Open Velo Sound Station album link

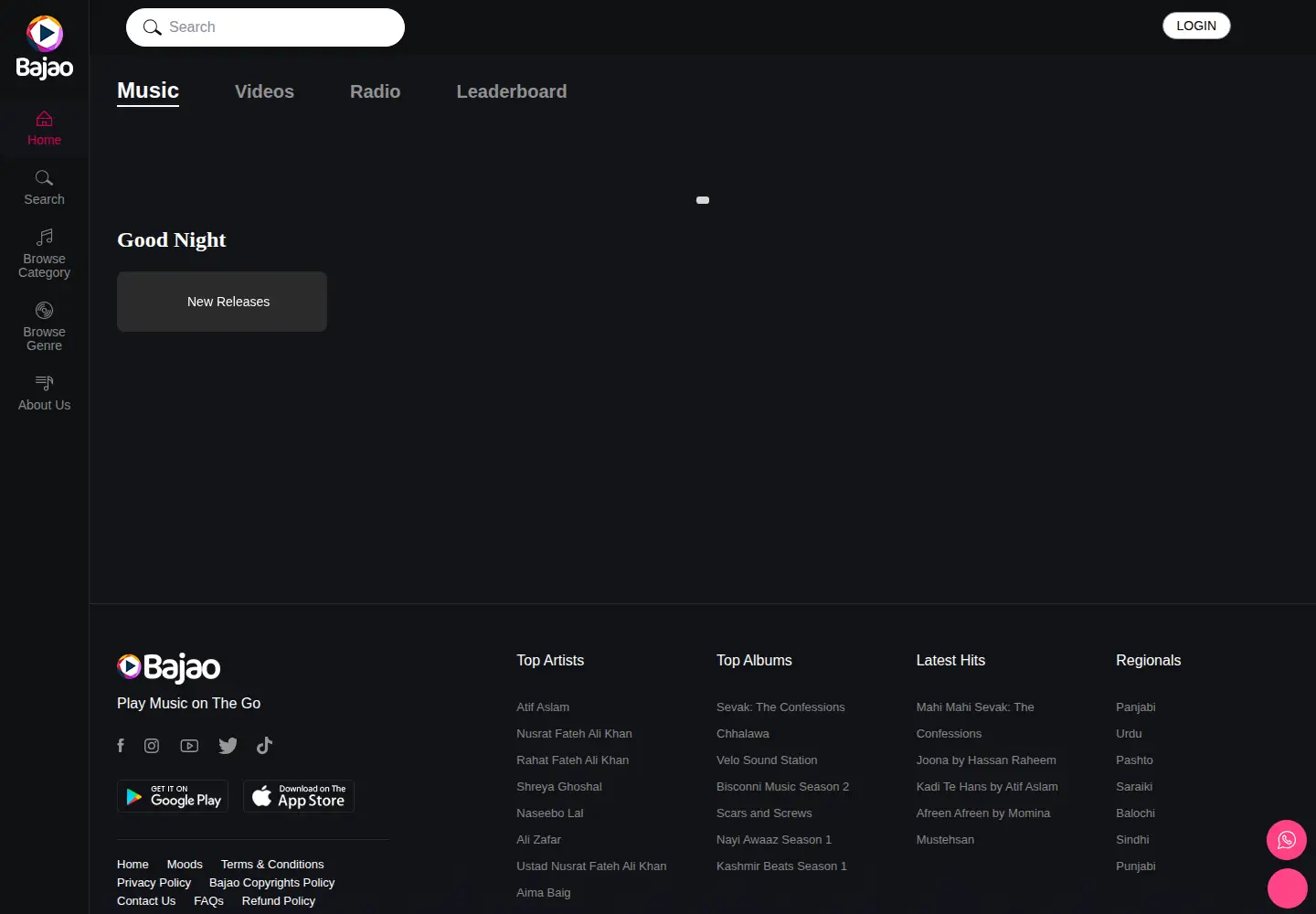click(767, 760)
